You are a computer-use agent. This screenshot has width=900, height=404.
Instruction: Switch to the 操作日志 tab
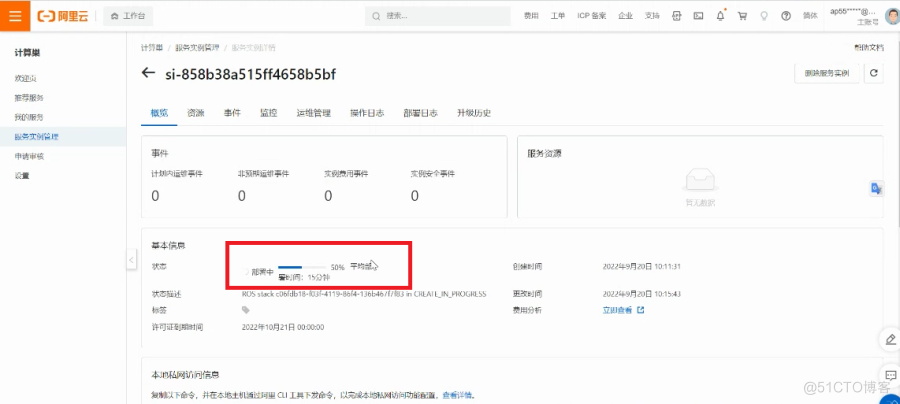[x=367, y=113]
